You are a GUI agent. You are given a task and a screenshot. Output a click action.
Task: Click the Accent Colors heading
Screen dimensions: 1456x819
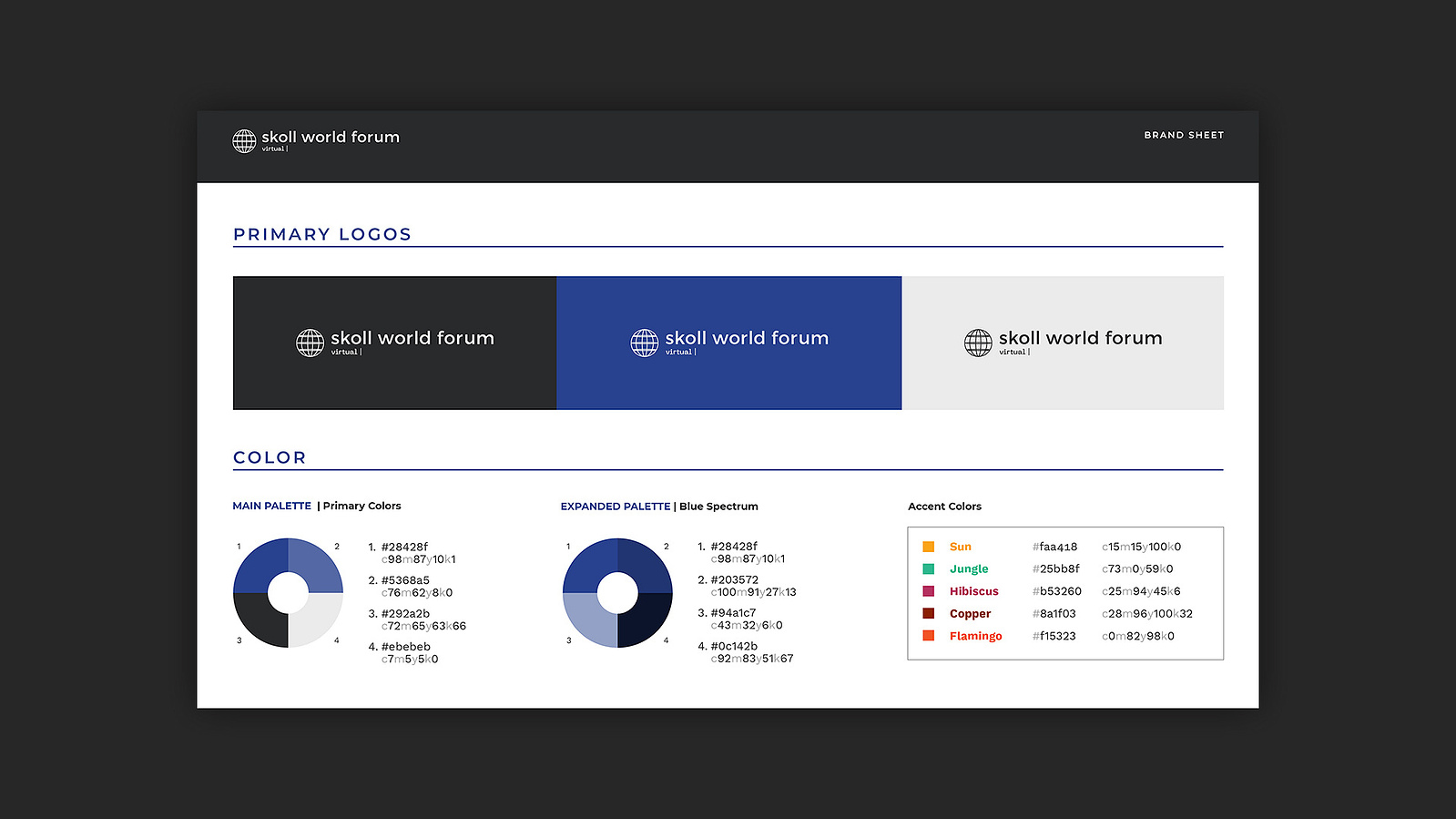pos(944,507)
